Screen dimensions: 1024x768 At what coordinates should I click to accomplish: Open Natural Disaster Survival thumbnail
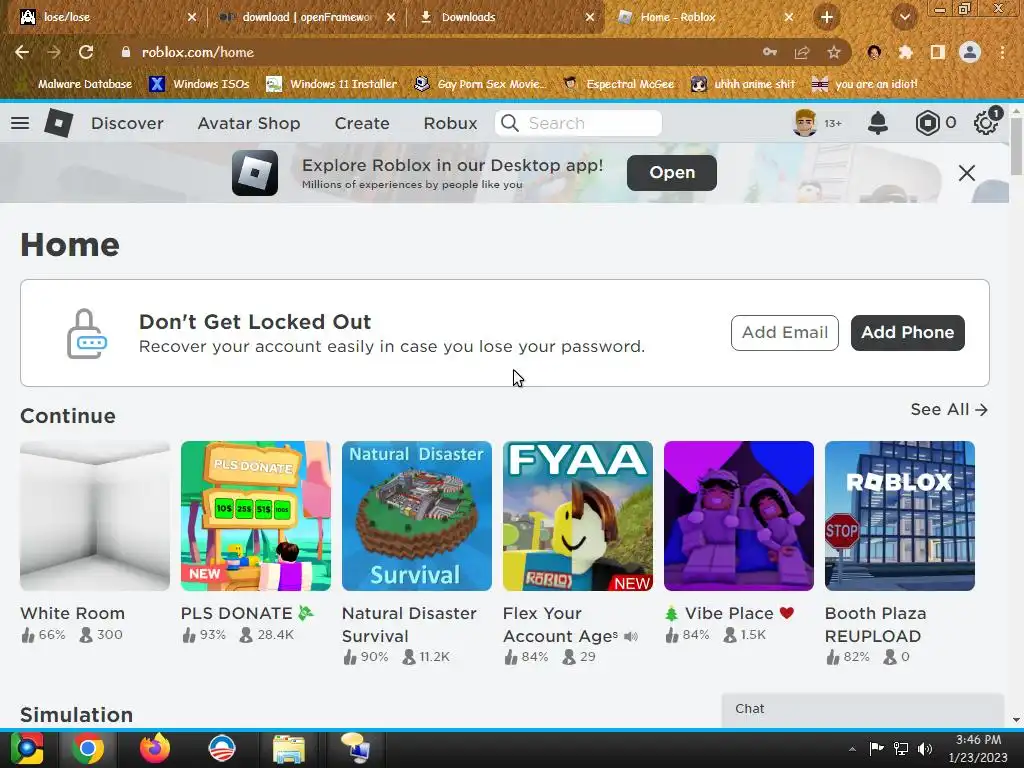point(417,516)
